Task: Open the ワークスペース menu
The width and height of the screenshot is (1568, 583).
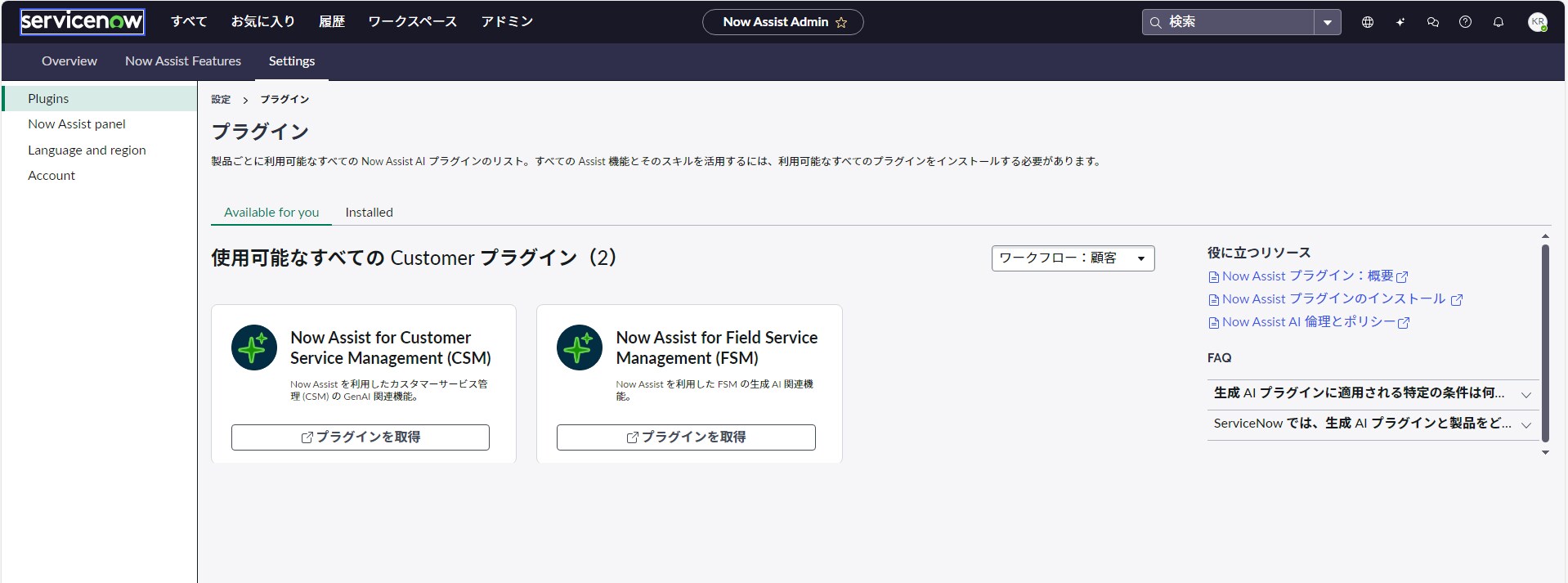Action: tap(413, 22)
